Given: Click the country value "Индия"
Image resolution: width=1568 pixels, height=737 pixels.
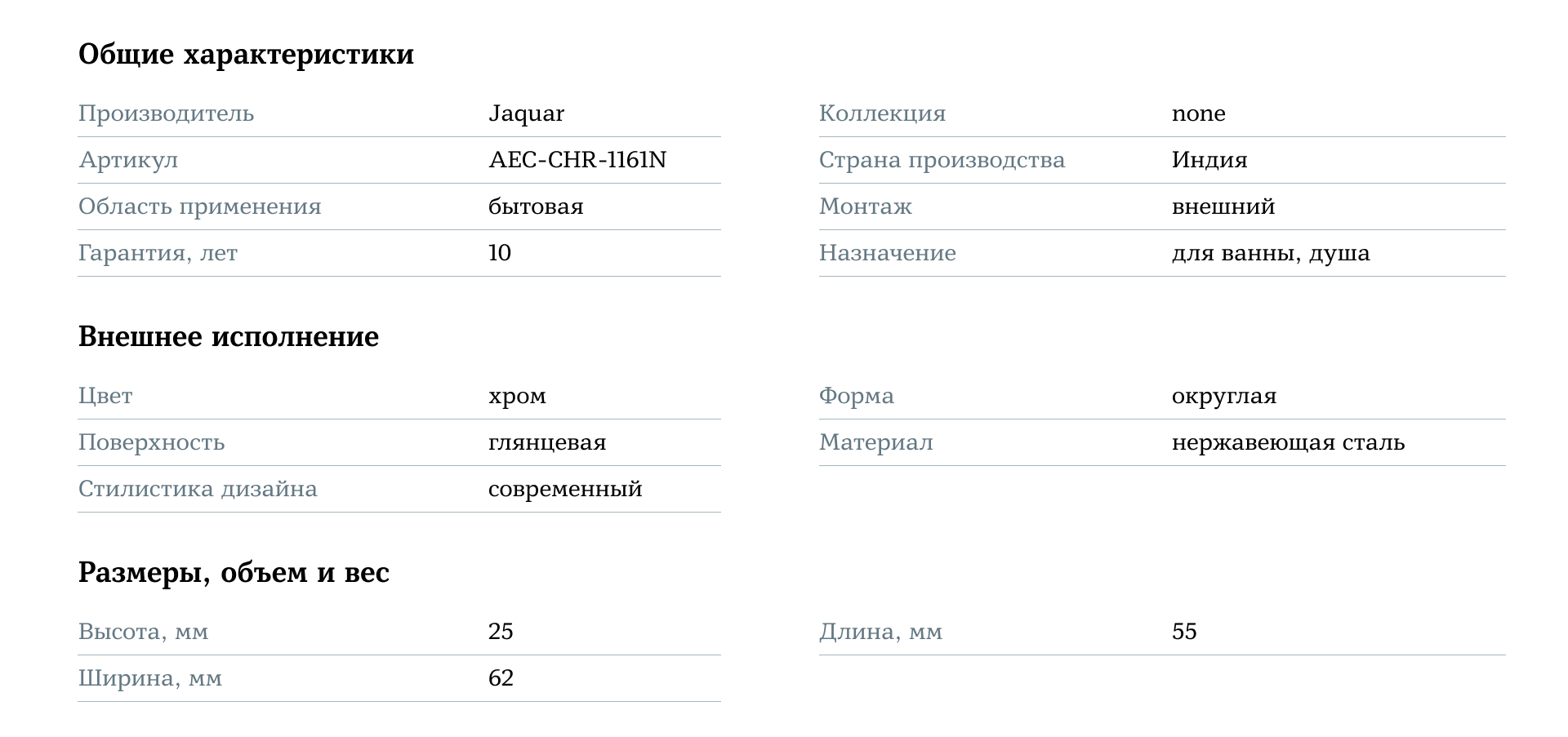Looking at the screenshot, I should click(x=1209, y=160).
